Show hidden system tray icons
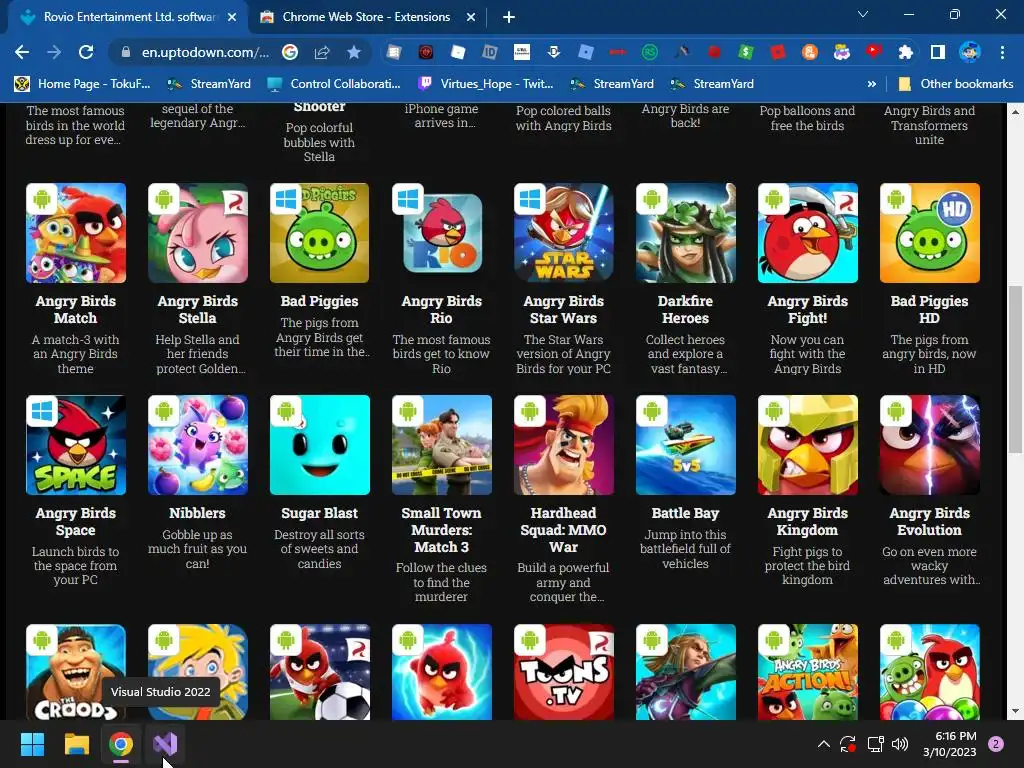The width and height of the screenshot is (1024, 768). (824, 744)
